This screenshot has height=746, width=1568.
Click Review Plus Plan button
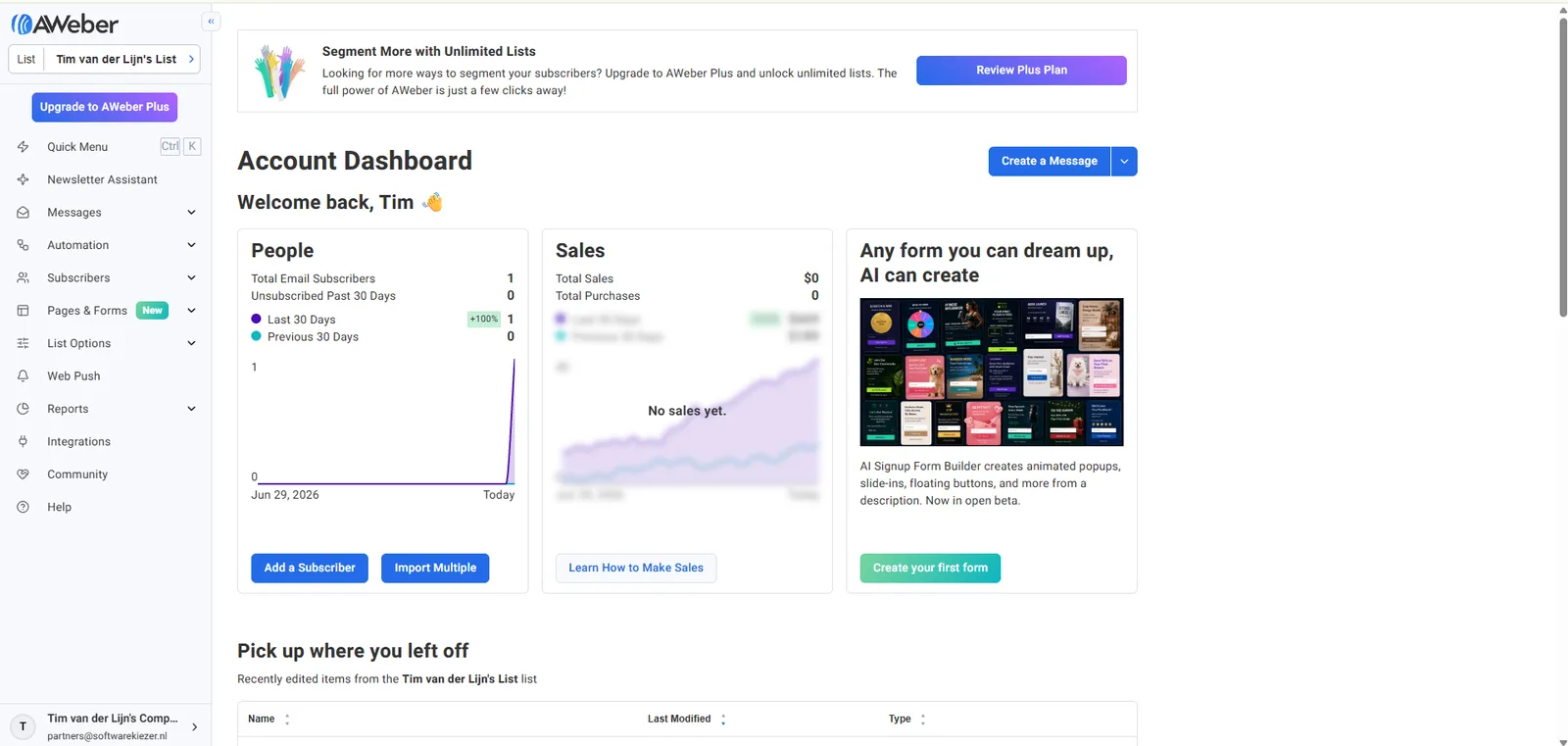pos(1021,71)
